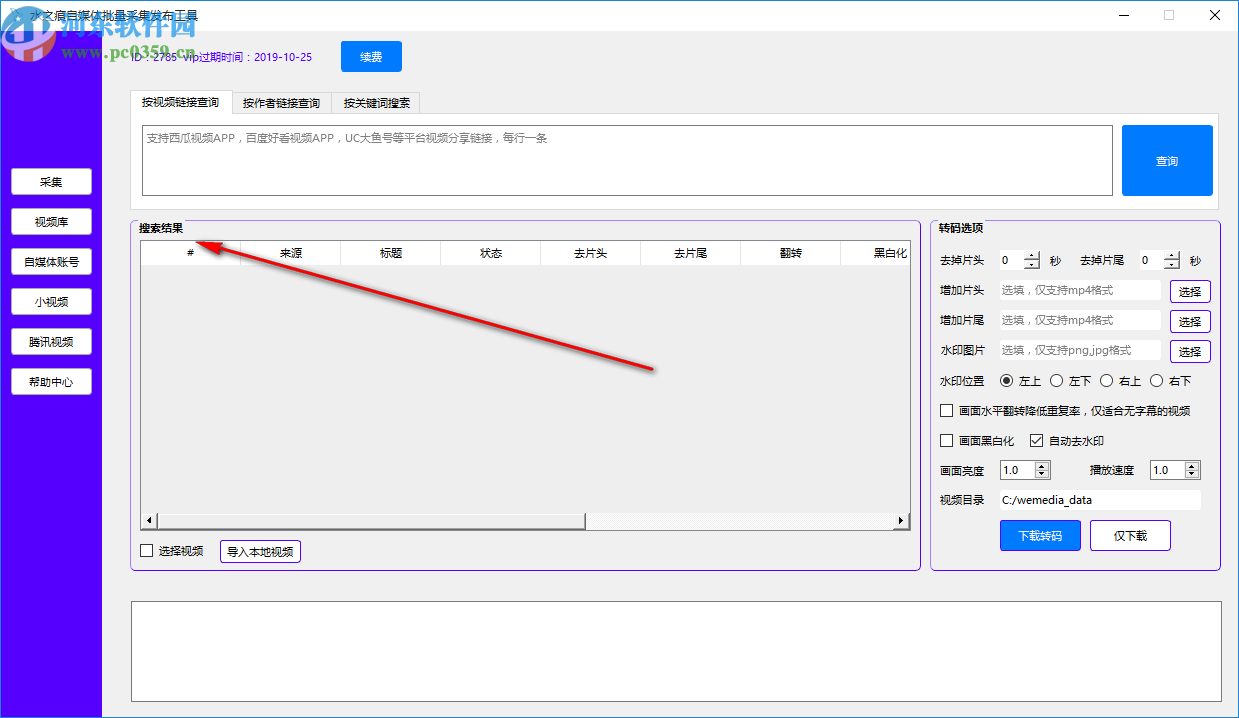Click the 增加片尾 file path field
Image resolution: width=1239 pixels, height=718 pixels.
point(1079,320)
